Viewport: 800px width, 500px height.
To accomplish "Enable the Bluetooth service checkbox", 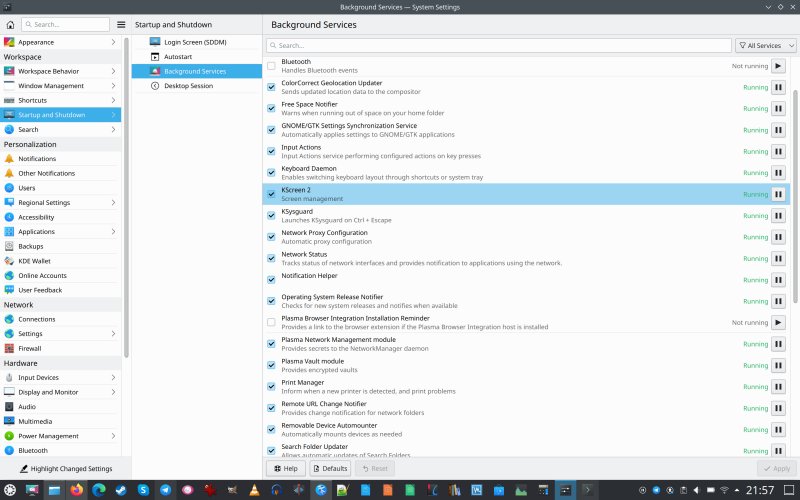I will [x=271, y=66].
